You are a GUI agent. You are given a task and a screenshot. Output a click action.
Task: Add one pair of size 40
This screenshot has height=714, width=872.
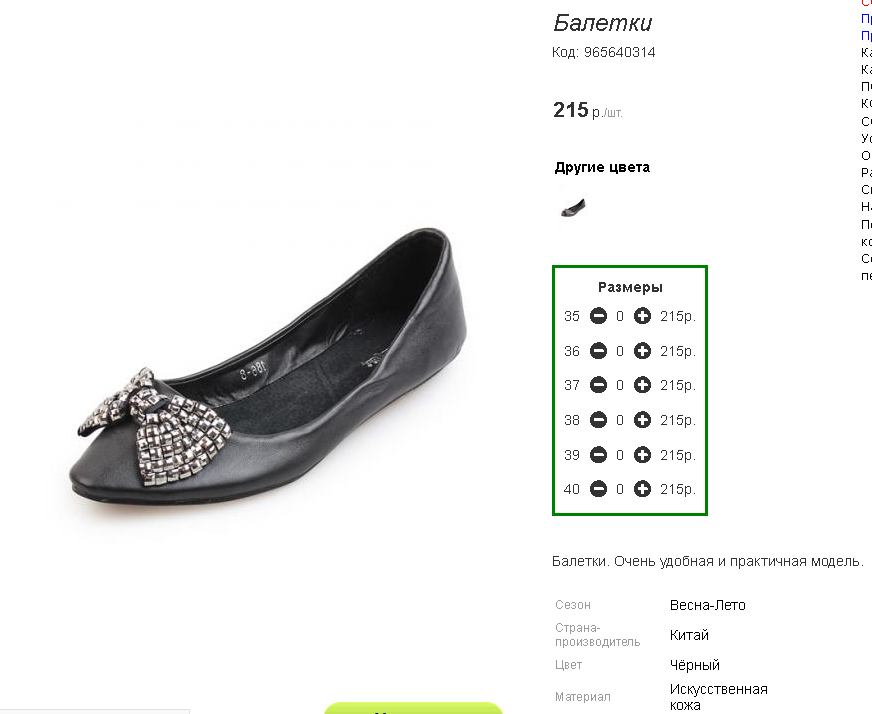point(642,489)
